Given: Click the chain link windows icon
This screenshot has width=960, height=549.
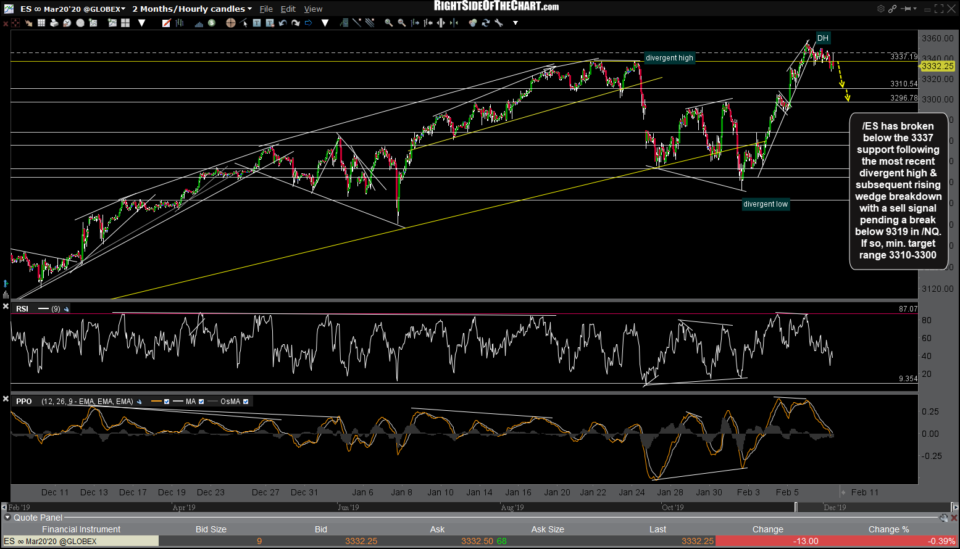Looking at the screenshot, I should click(x=893, y=9).
